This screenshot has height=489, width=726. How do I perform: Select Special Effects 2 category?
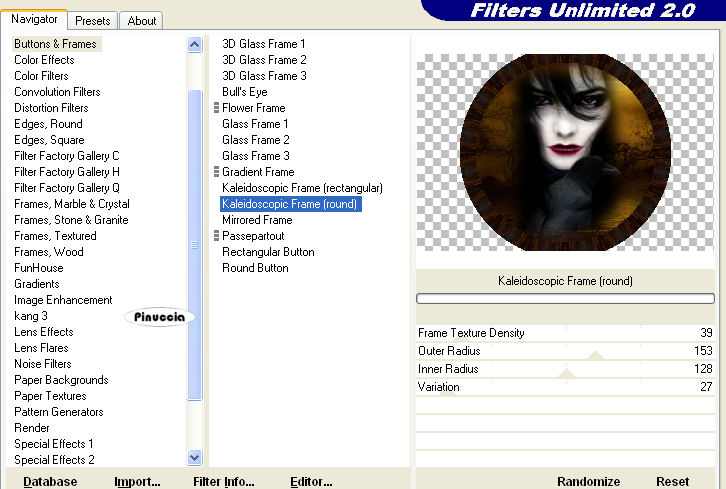[55, 460]
